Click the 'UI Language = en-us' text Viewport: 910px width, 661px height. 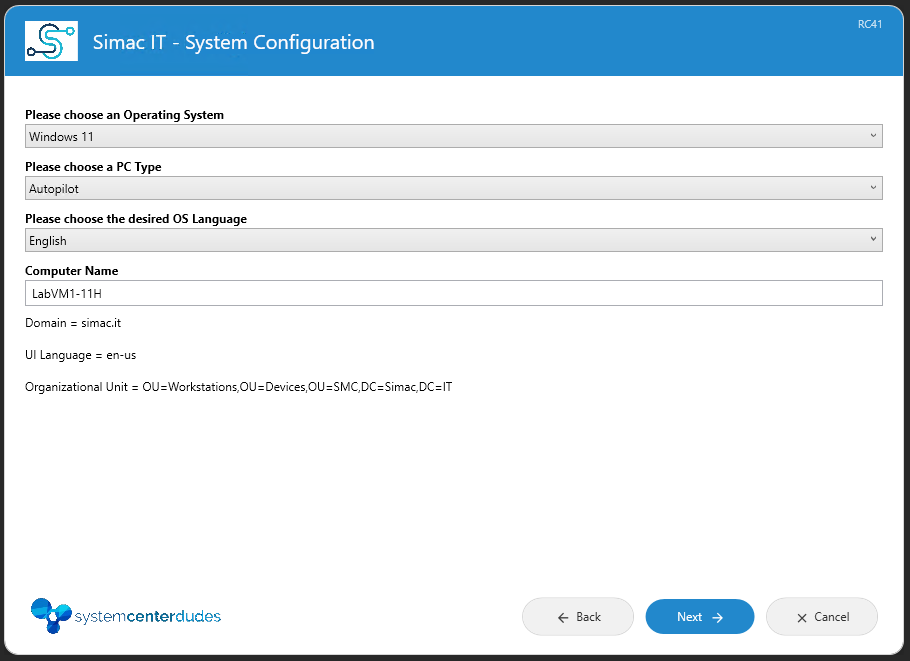coord(81,355)
